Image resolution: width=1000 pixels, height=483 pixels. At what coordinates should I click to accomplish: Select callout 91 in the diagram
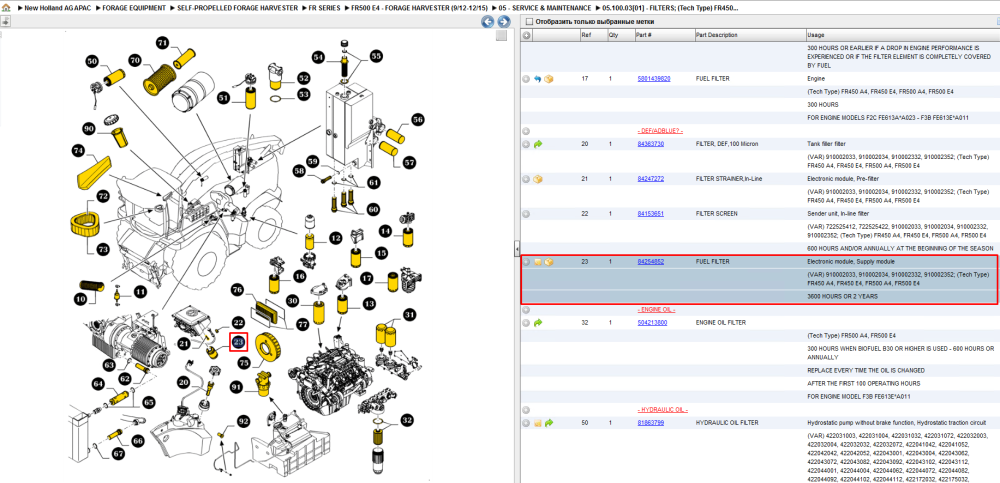237,386
